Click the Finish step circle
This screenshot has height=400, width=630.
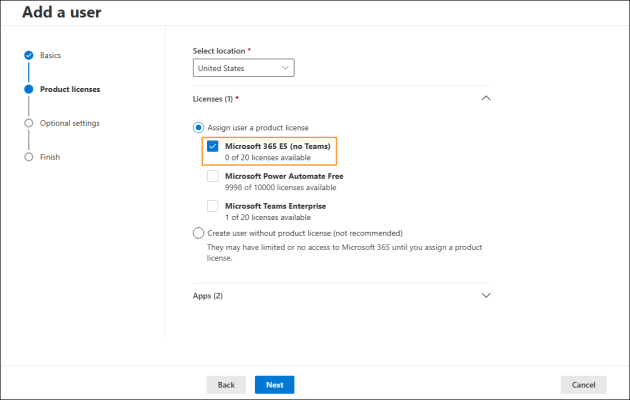tap(29, 157)
